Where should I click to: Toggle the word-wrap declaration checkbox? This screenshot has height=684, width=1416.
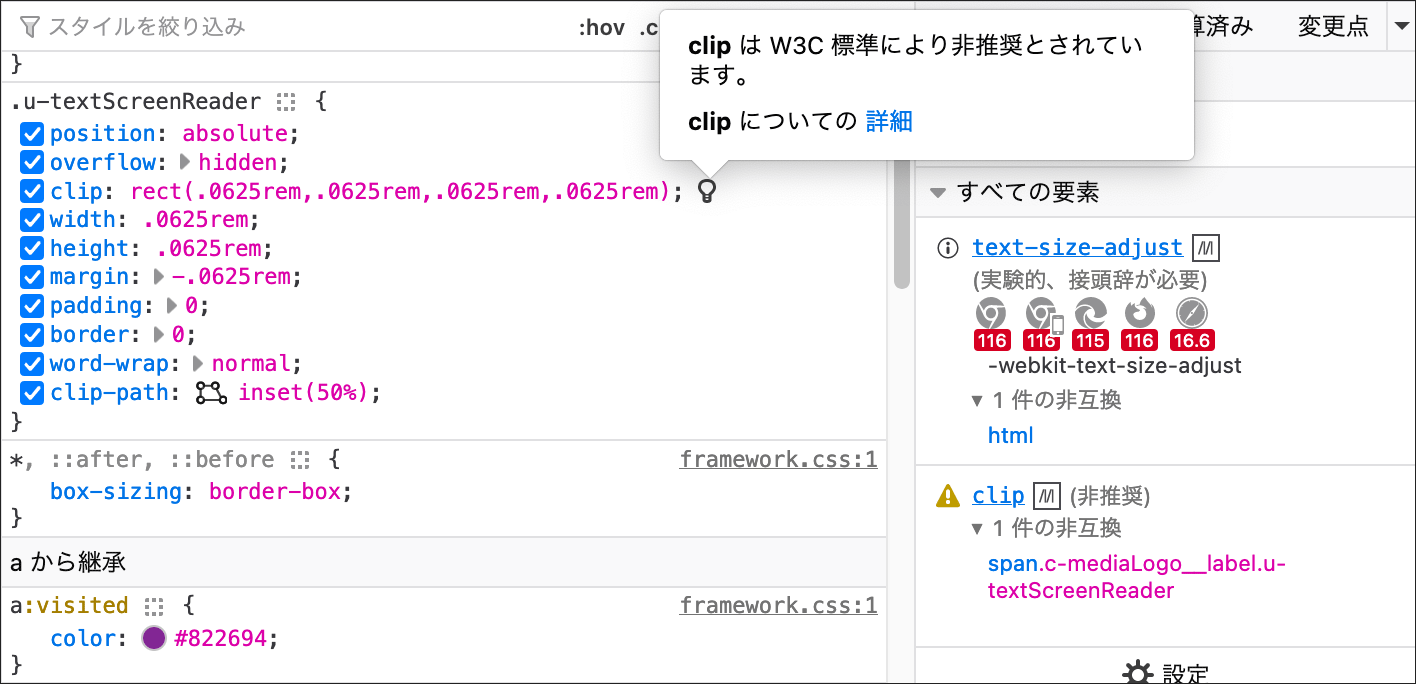(33, 364)
